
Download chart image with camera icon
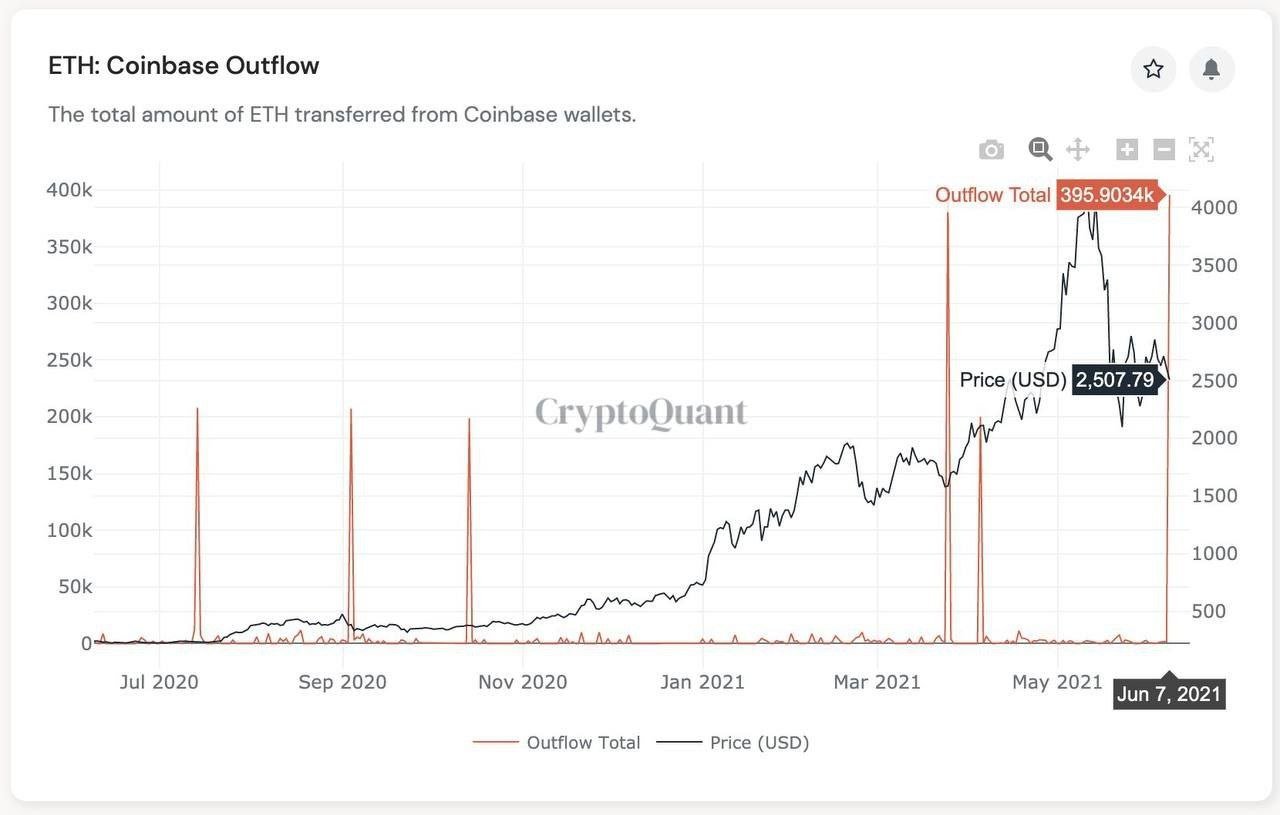click(991, 150)
